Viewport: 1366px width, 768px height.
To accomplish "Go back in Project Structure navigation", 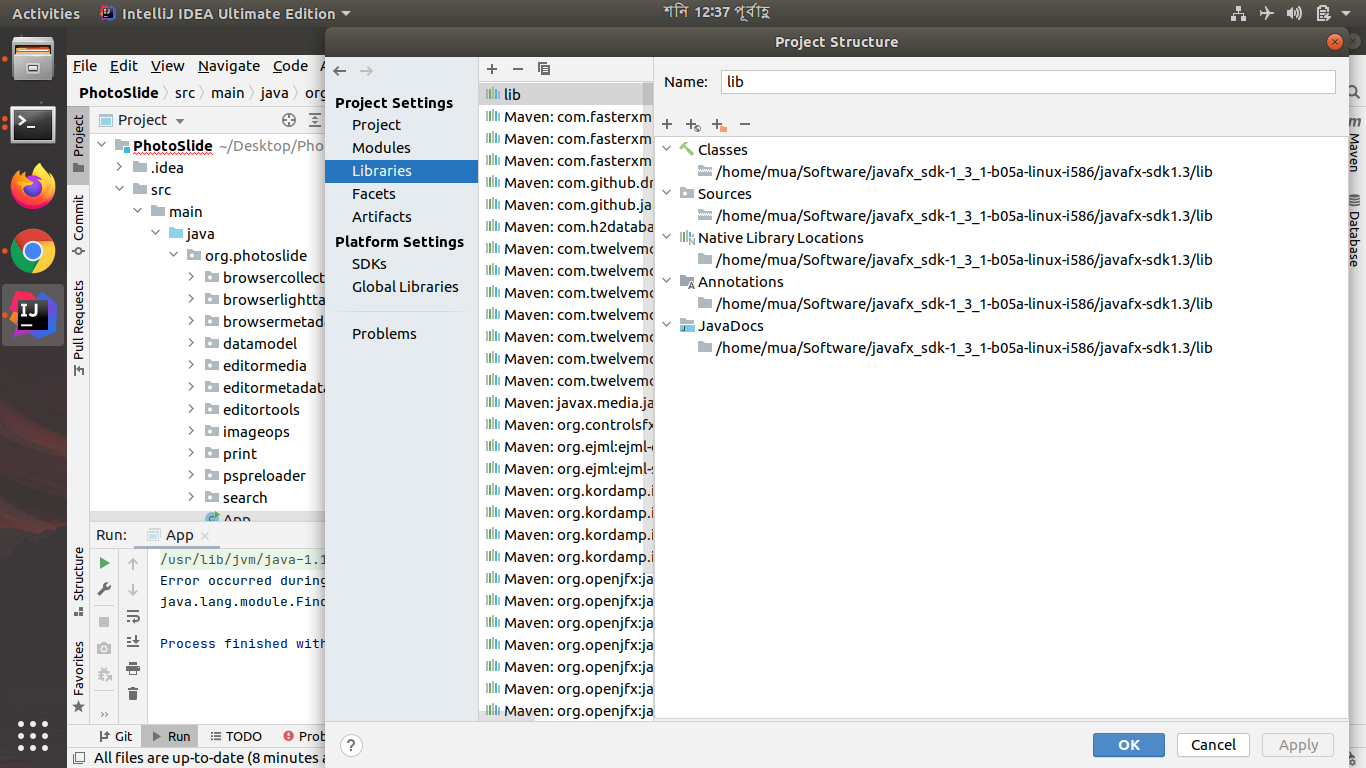I will 340,70.
